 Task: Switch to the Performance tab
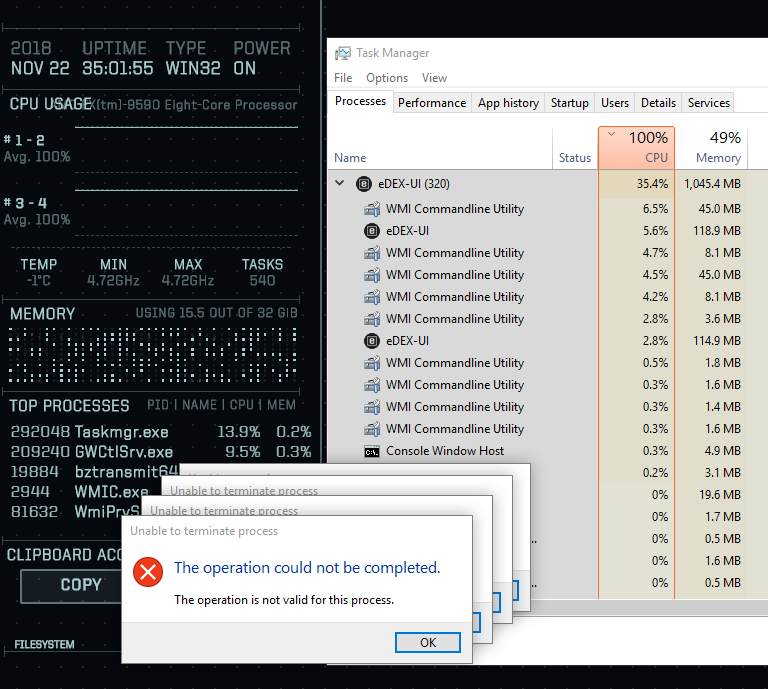(432, 103)
